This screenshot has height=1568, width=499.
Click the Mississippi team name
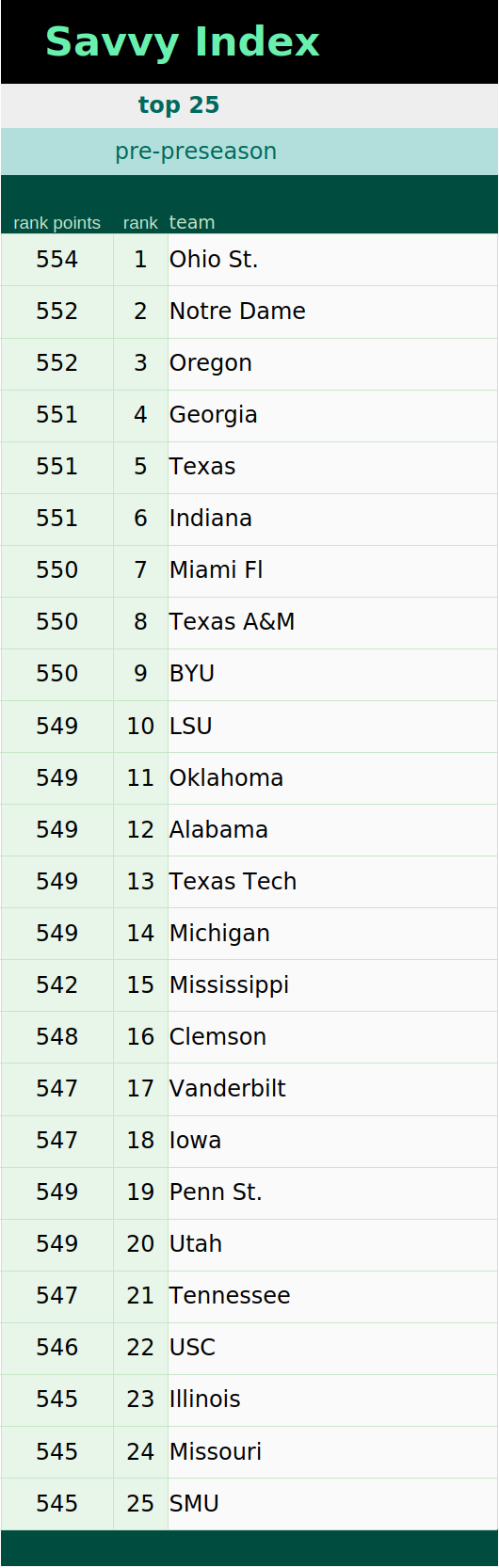point(230,985)
